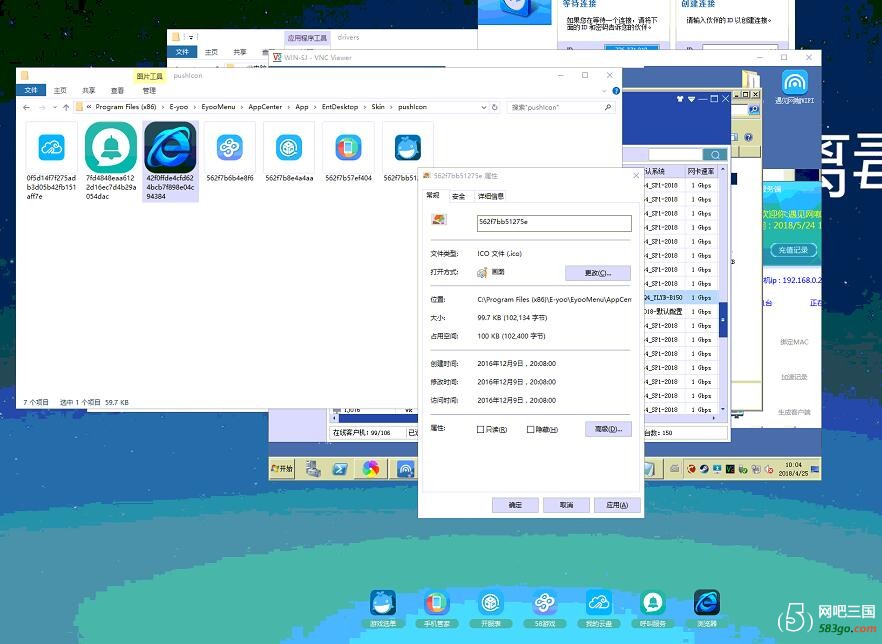882x644 pixels.
Task: Open Explorer help question mark icon
Action: [x=616, y=91]
